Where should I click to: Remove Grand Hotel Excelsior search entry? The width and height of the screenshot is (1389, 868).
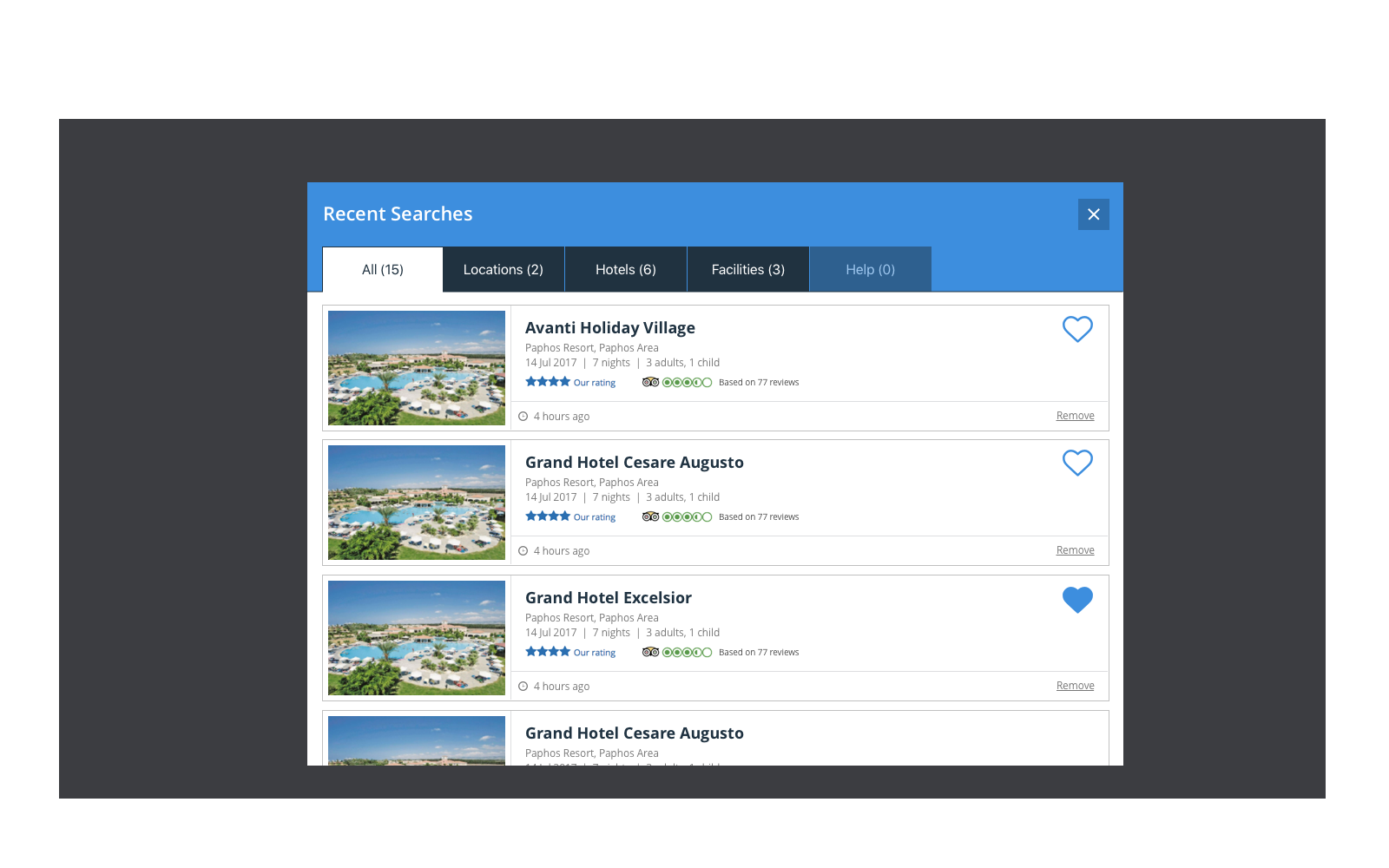(1075, 686)
